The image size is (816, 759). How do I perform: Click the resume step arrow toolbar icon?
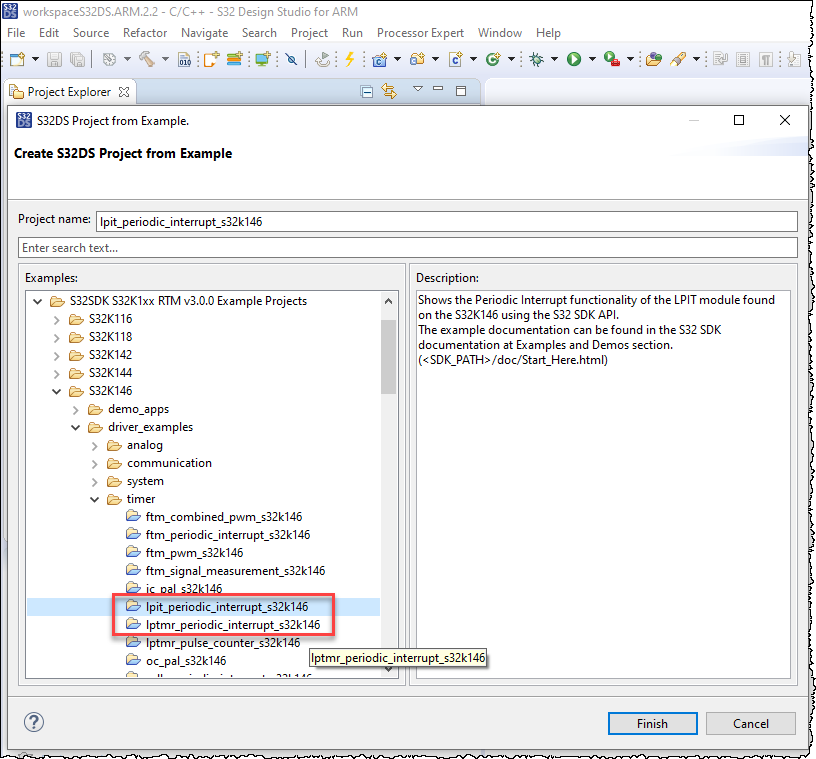point(323,59)
